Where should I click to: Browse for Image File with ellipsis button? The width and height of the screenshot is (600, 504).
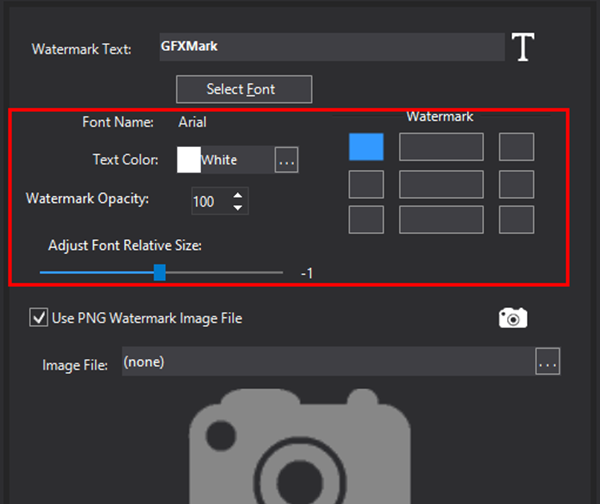point(548,361)
